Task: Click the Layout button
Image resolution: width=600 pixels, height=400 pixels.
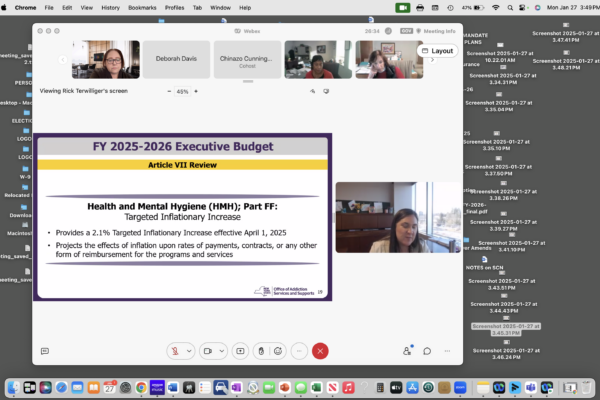Action: (437, 51)
